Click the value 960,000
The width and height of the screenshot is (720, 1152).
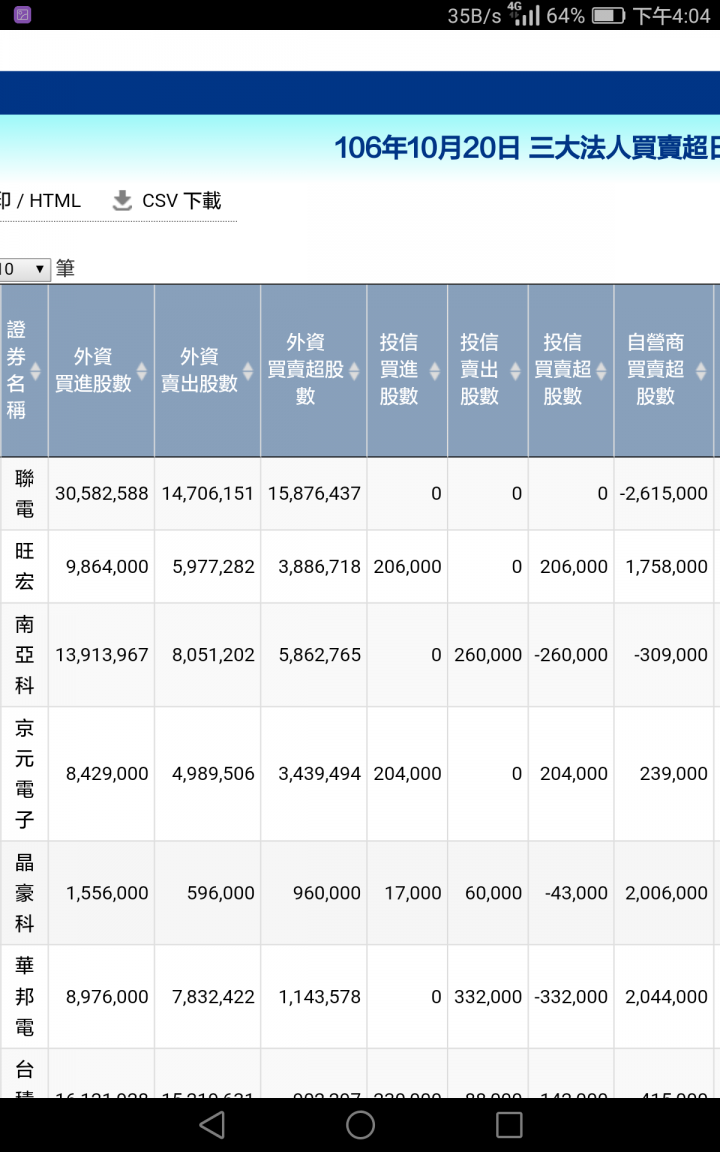click(x=327, y=893)
